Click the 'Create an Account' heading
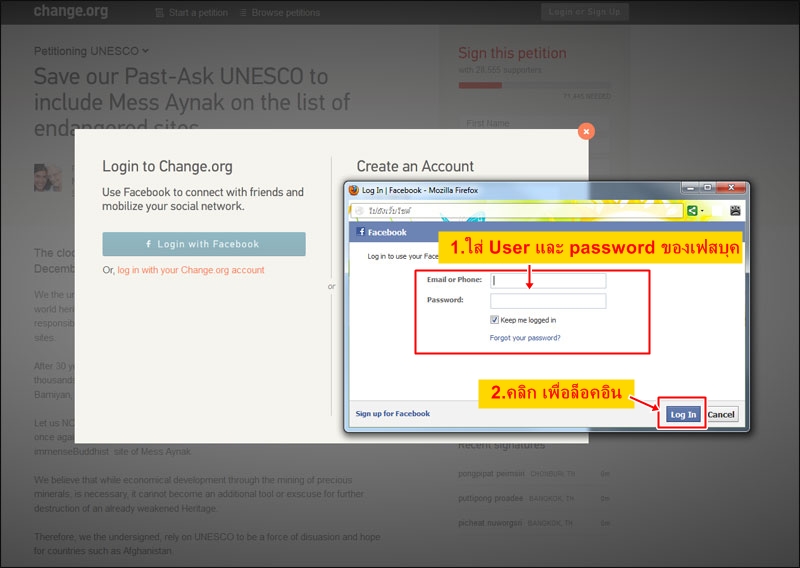 pos(415,166)
